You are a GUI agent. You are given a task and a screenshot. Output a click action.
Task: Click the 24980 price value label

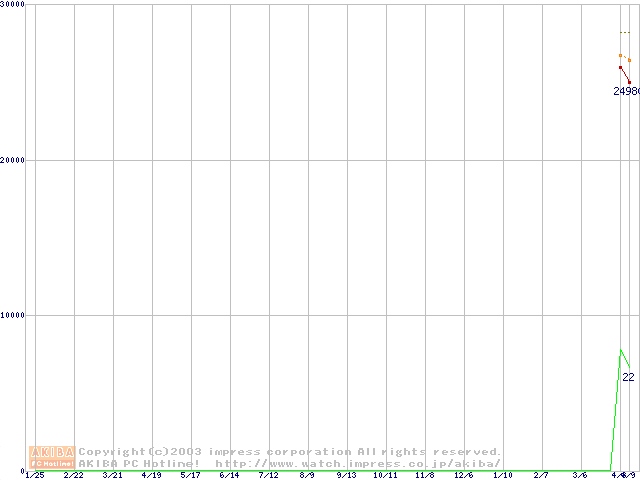point(626,91)
